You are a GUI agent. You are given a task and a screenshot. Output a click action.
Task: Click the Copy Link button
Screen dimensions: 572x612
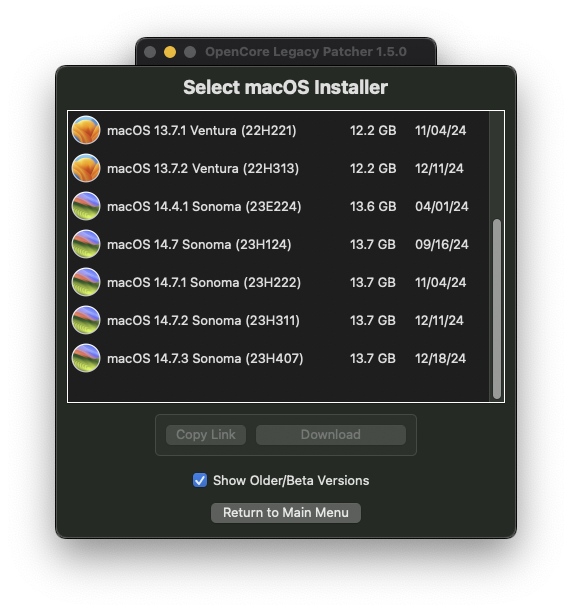(x=206, y=435)
